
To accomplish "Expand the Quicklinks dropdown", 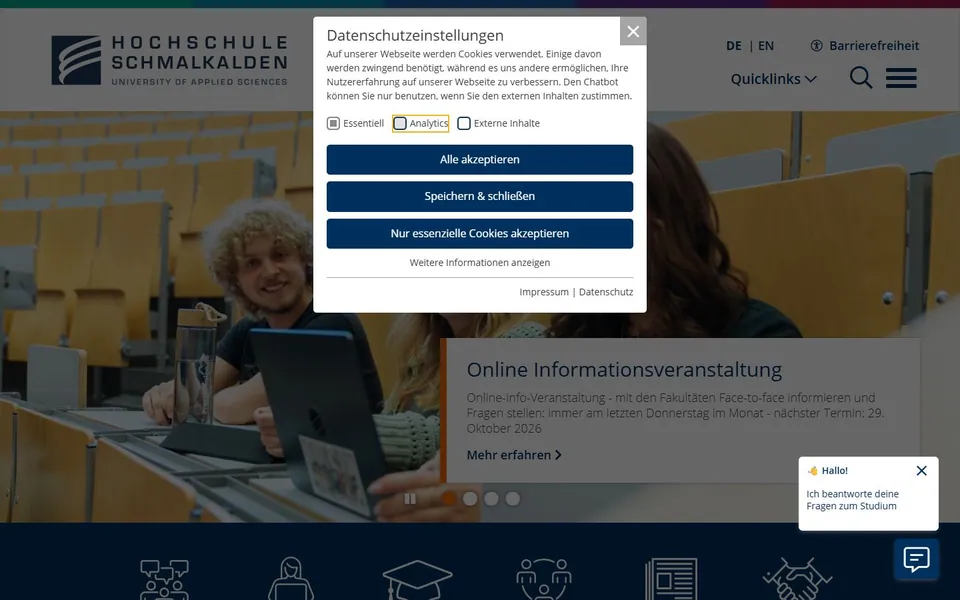I will [x=773, y=79].
